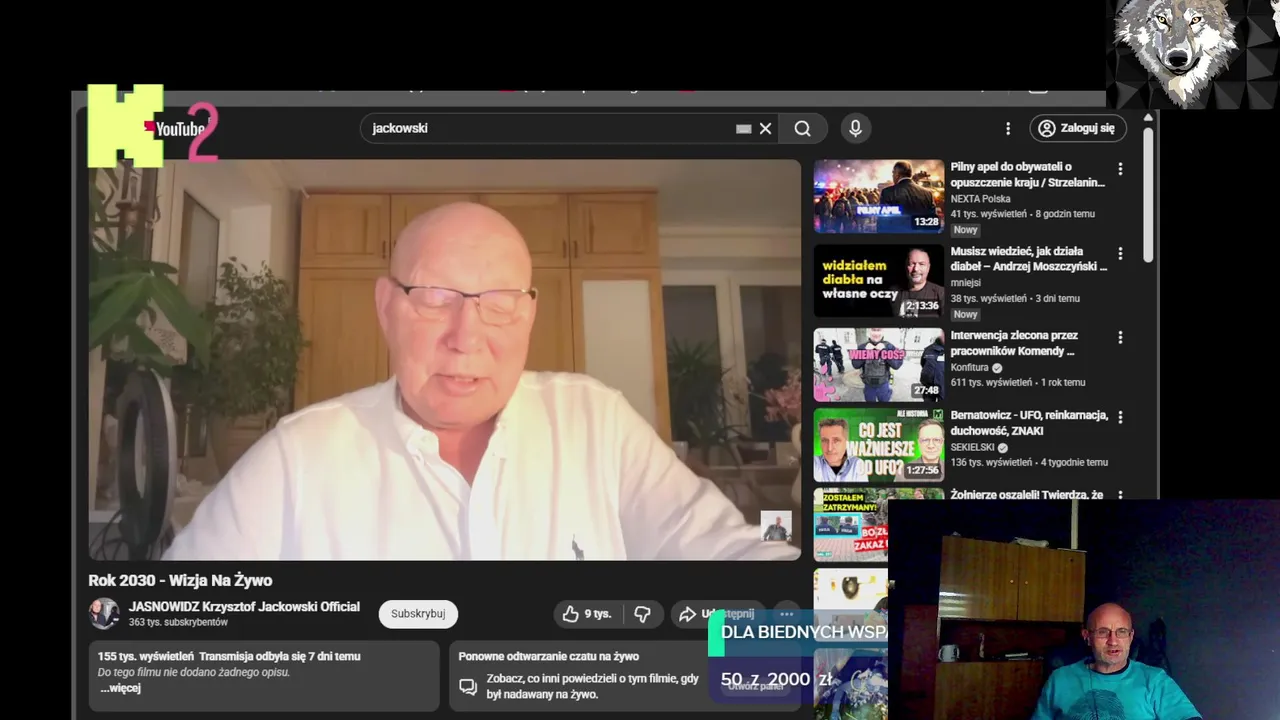This screenshot has width=1280, height=720.
Task: Click the search magnifier button
Action: tap(802, 128)
